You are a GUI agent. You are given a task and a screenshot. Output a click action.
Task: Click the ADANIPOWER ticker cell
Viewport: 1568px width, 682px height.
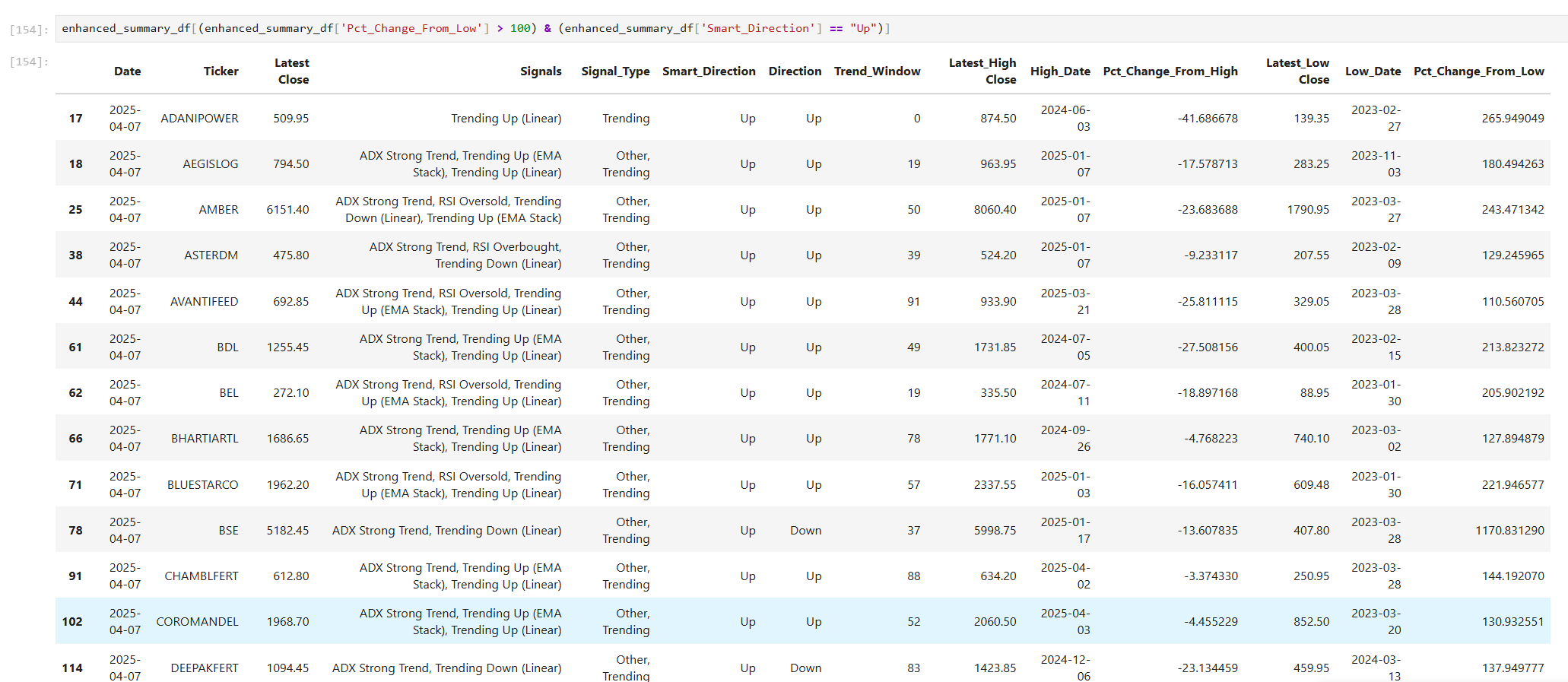click(x=199, y=119)
